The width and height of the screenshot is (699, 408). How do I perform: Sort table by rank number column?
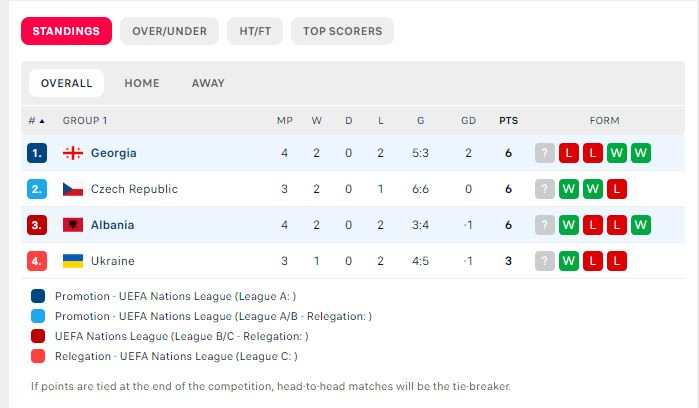coord(36,121)
